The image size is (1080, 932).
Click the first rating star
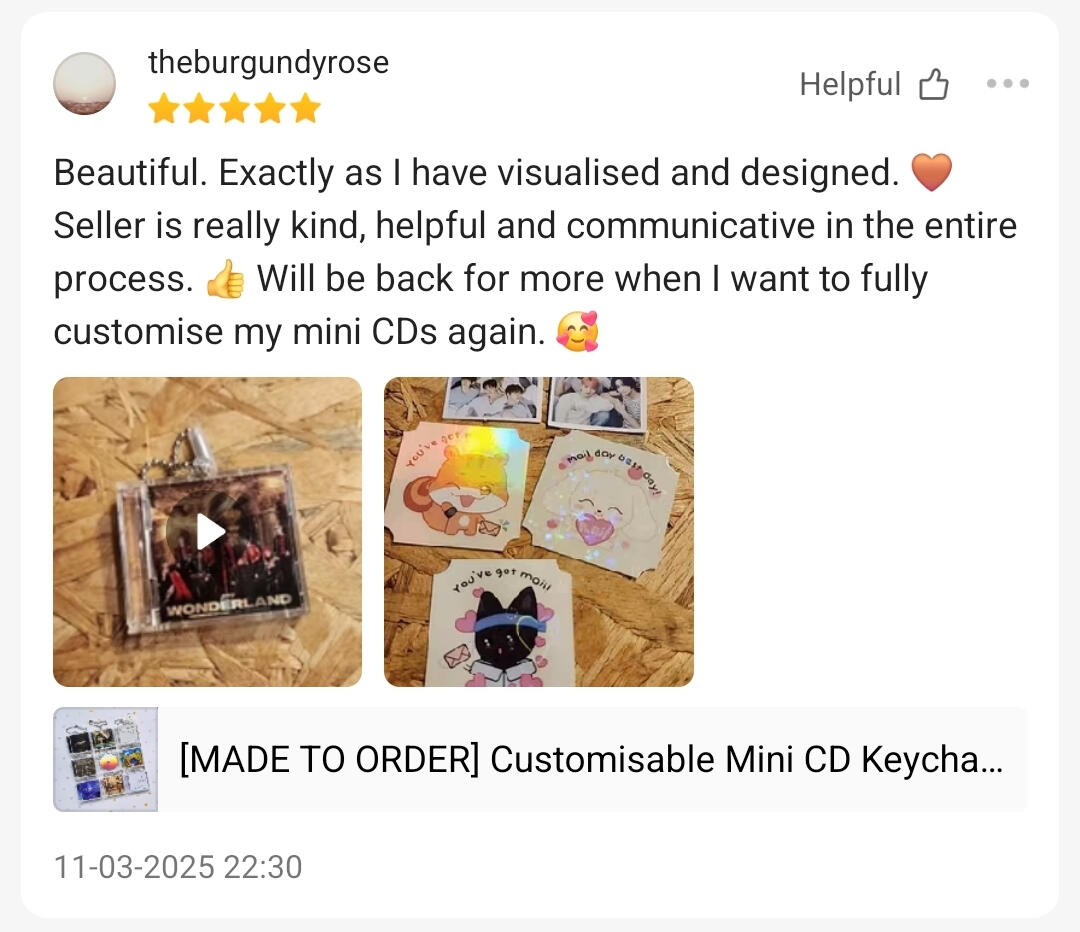pos(164,109)
